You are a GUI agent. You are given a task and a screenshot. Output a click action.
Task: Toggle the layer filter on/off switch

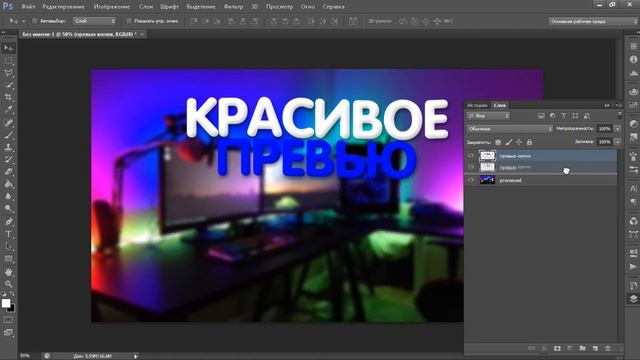[x=620, y=116]
